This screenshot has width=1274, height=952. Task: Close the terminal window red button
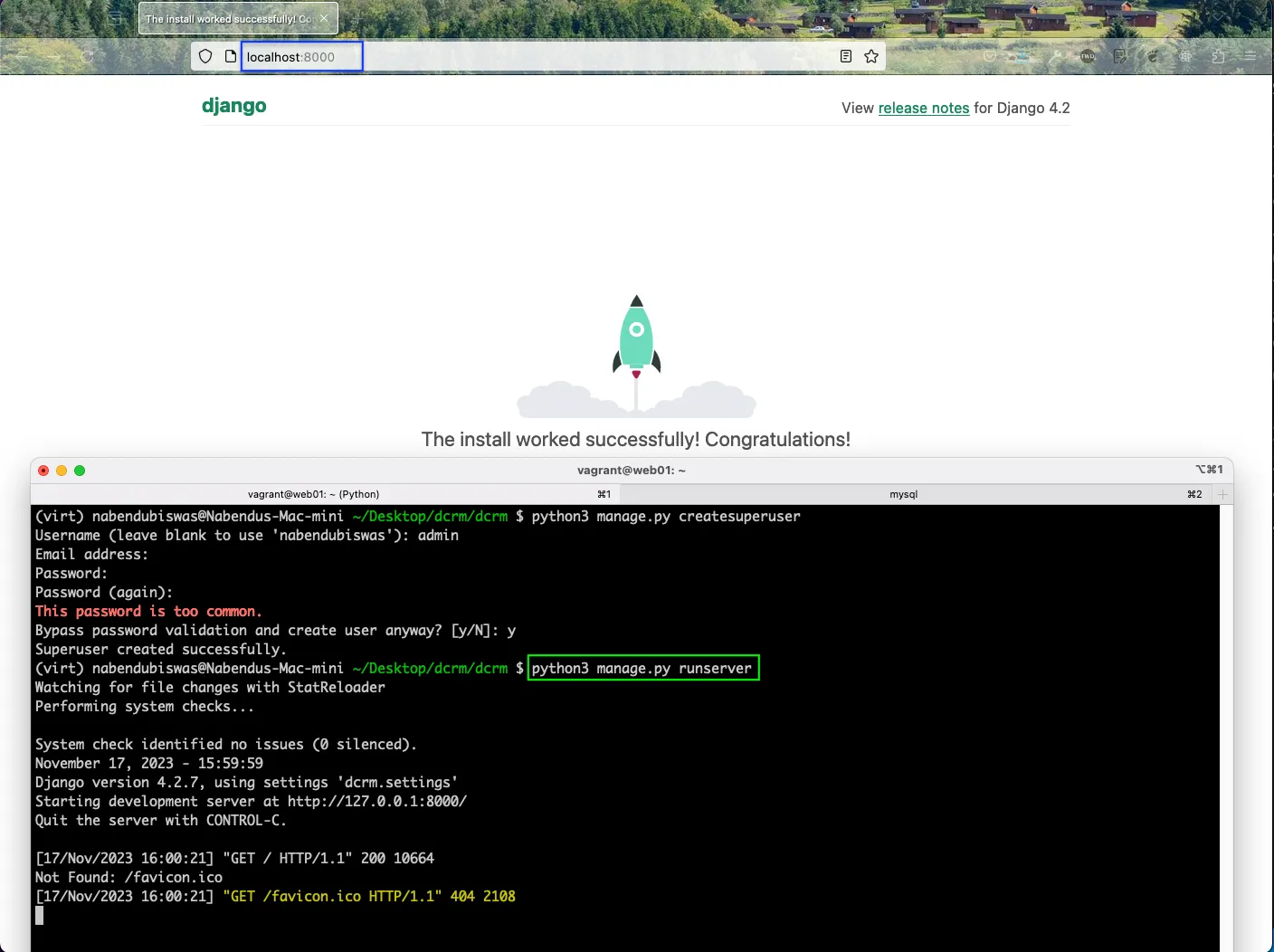coord(43,471)
